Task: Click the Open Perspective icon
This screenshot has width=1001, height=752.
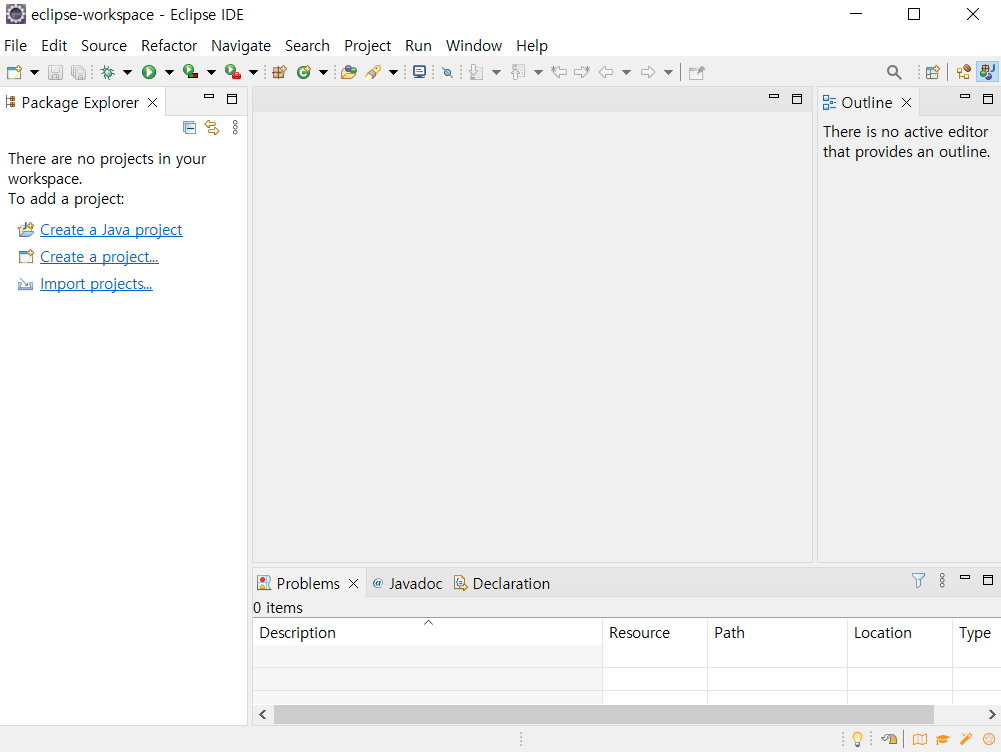Action: click(933, 72)
